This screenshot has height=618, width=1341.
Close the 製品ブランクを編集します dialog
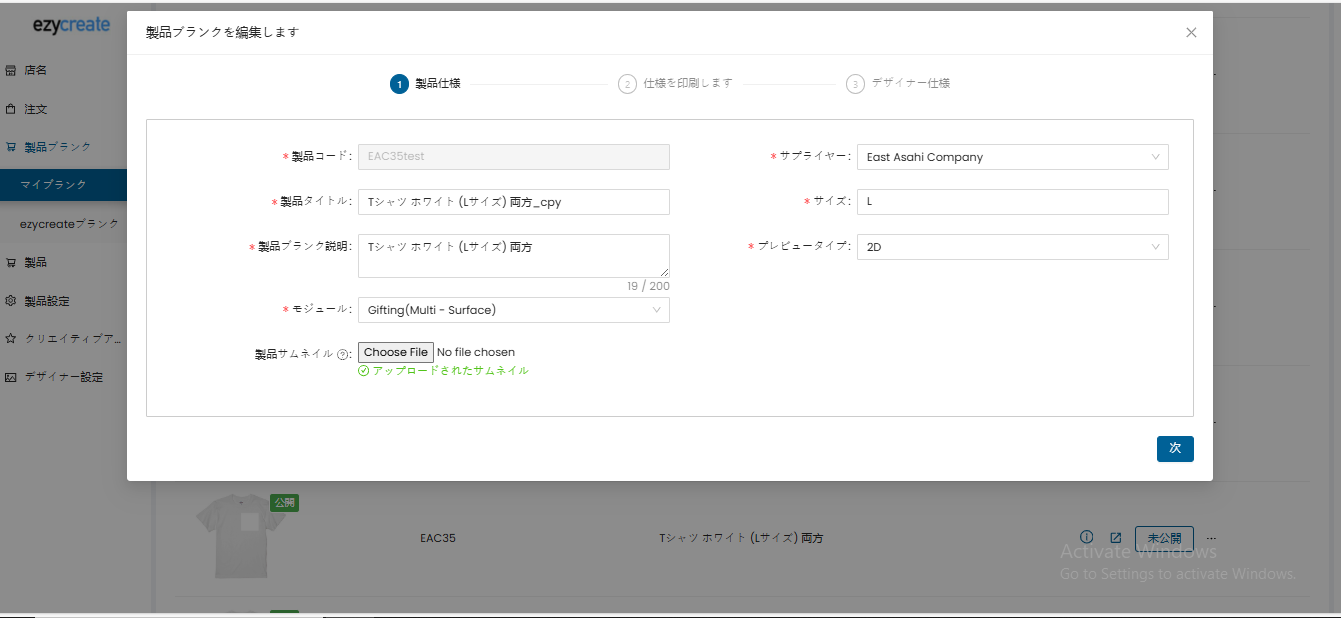[x=1191, y=33]
